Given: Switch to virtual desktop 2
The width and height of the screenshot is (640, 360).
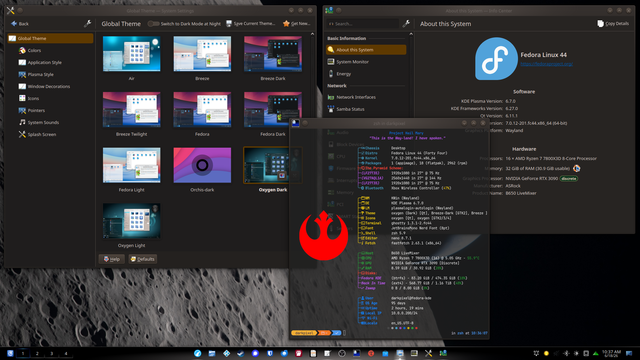Looking at the screenshot, I should click(x=37, y=353).
